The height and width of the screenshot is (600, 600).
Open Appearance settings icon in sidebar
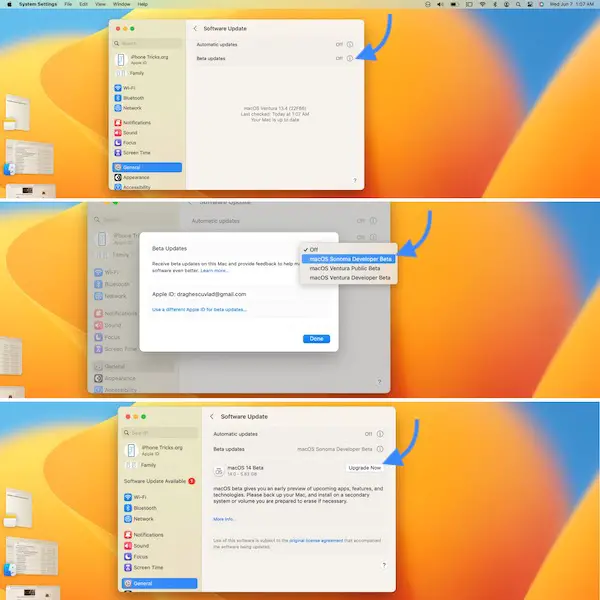[118, 177]
